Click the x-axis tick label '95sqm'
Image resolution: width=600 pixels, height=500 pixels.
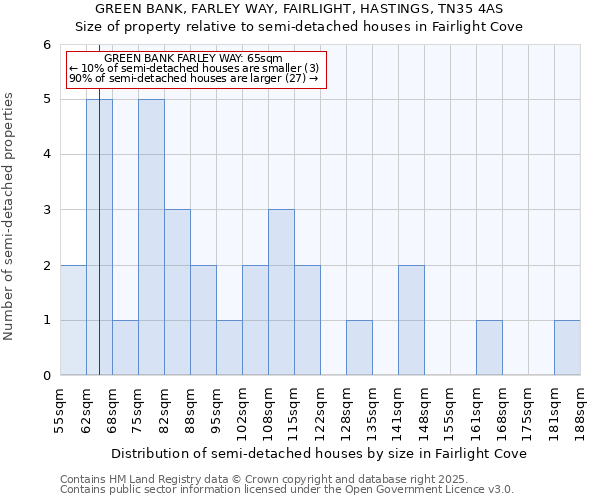click(x=215, y=411)
